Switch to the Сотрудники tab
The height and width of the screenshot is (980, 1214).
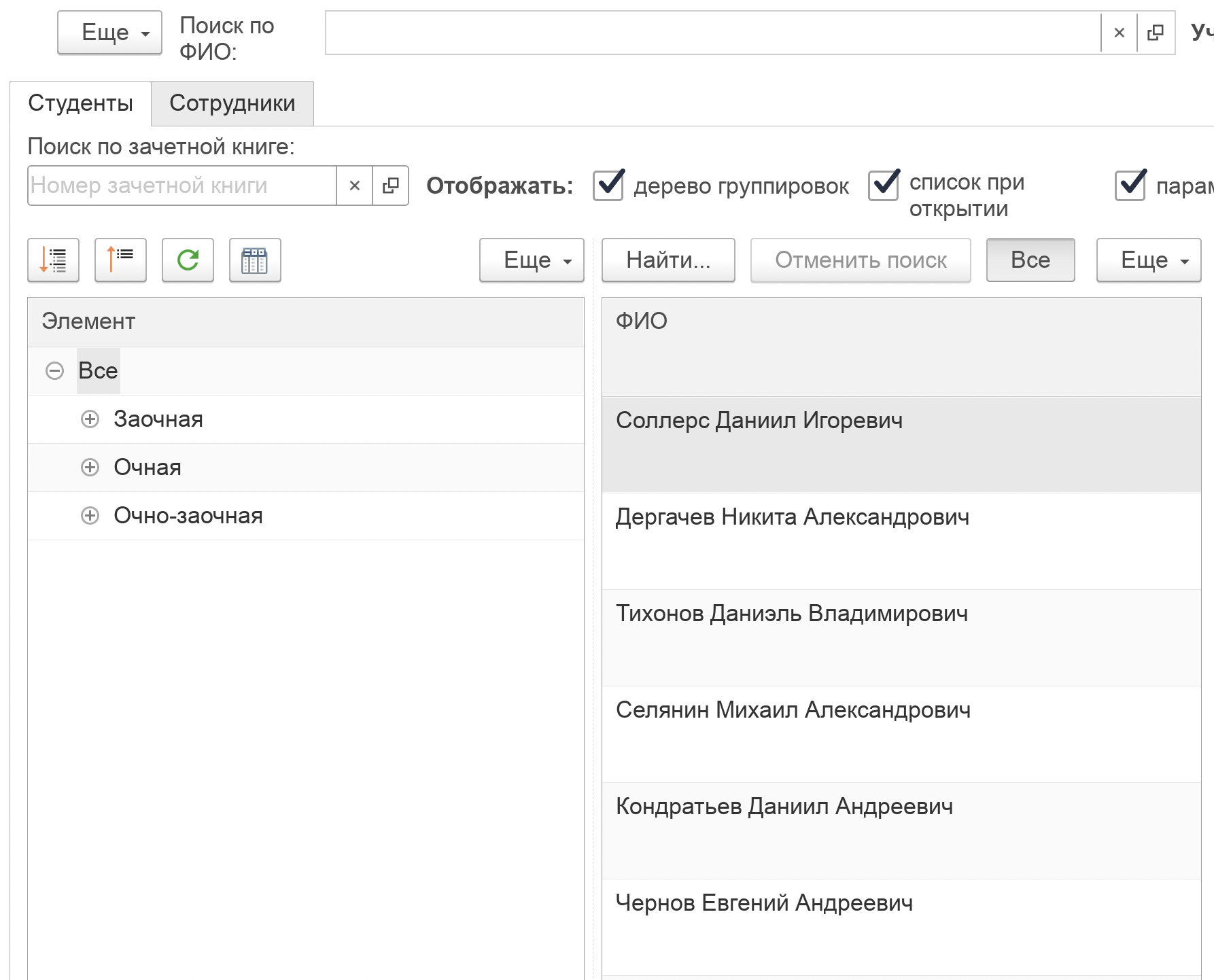pos(232,103)
